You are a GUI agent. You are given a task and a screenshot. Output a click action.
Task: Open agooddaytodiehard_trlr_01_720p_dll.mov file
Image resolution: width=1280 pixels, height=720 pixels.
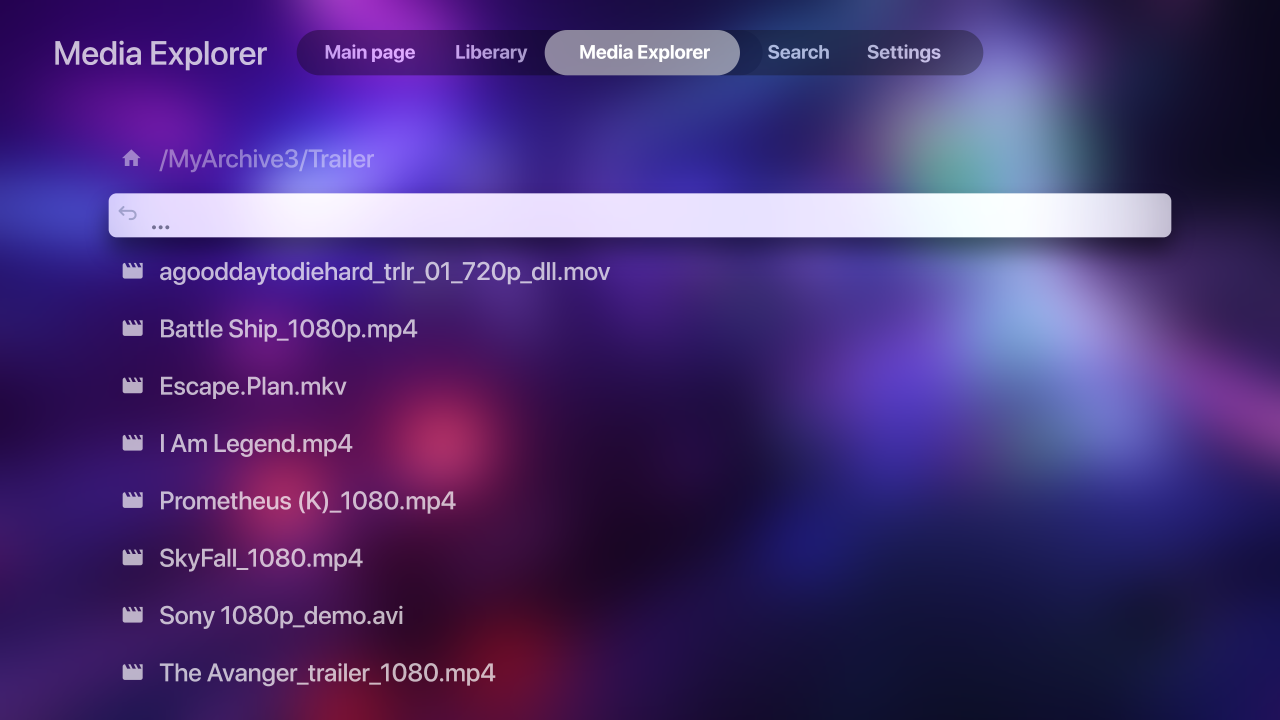coord(384,272)
